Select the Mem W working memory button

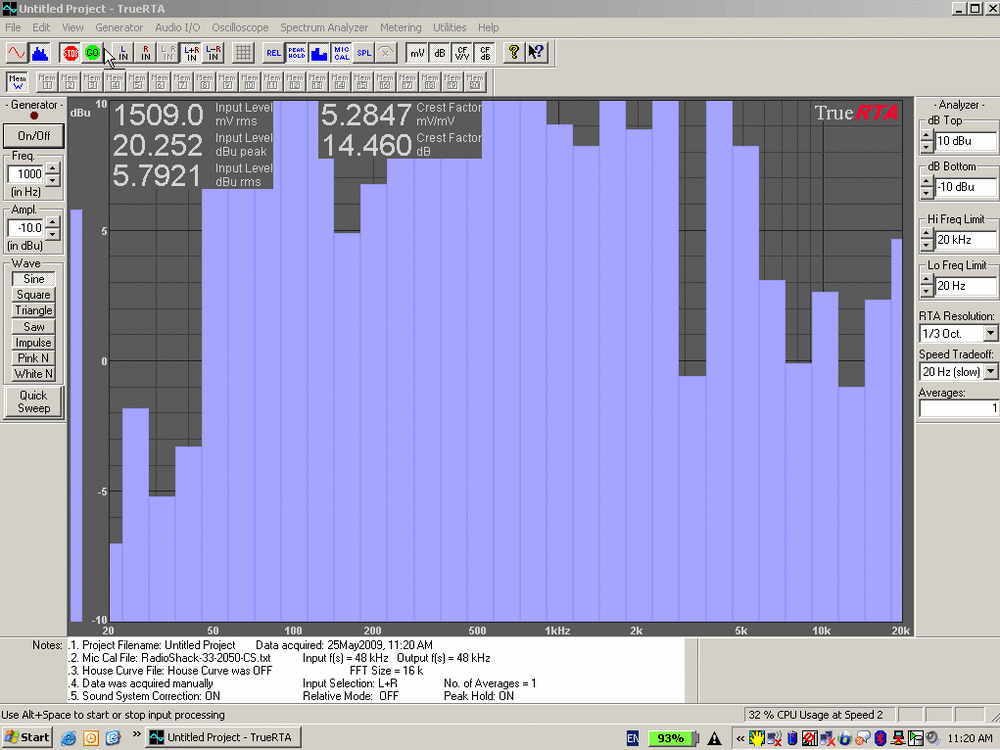click(x=17, y=82)
